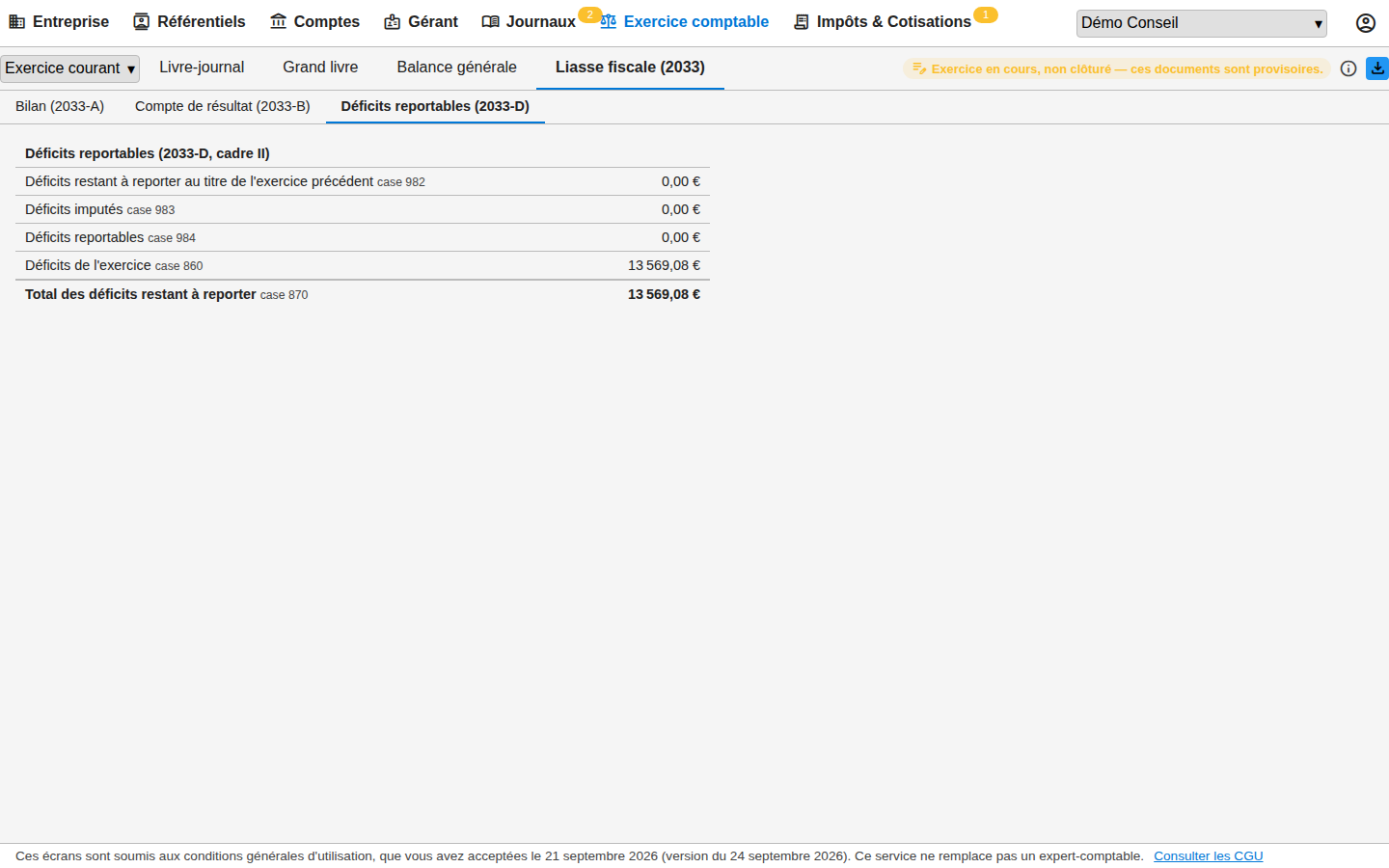
Task: Click the 'Déficits de l'exercice' case 860 label
Action: coord(114,265)
